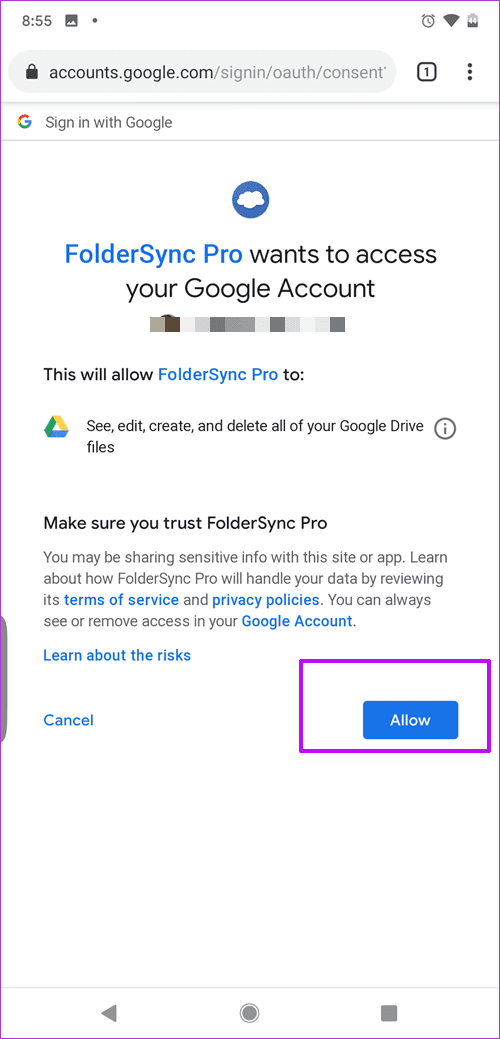Tap the info icon beside Drive permission

click(x=445, y=429)
